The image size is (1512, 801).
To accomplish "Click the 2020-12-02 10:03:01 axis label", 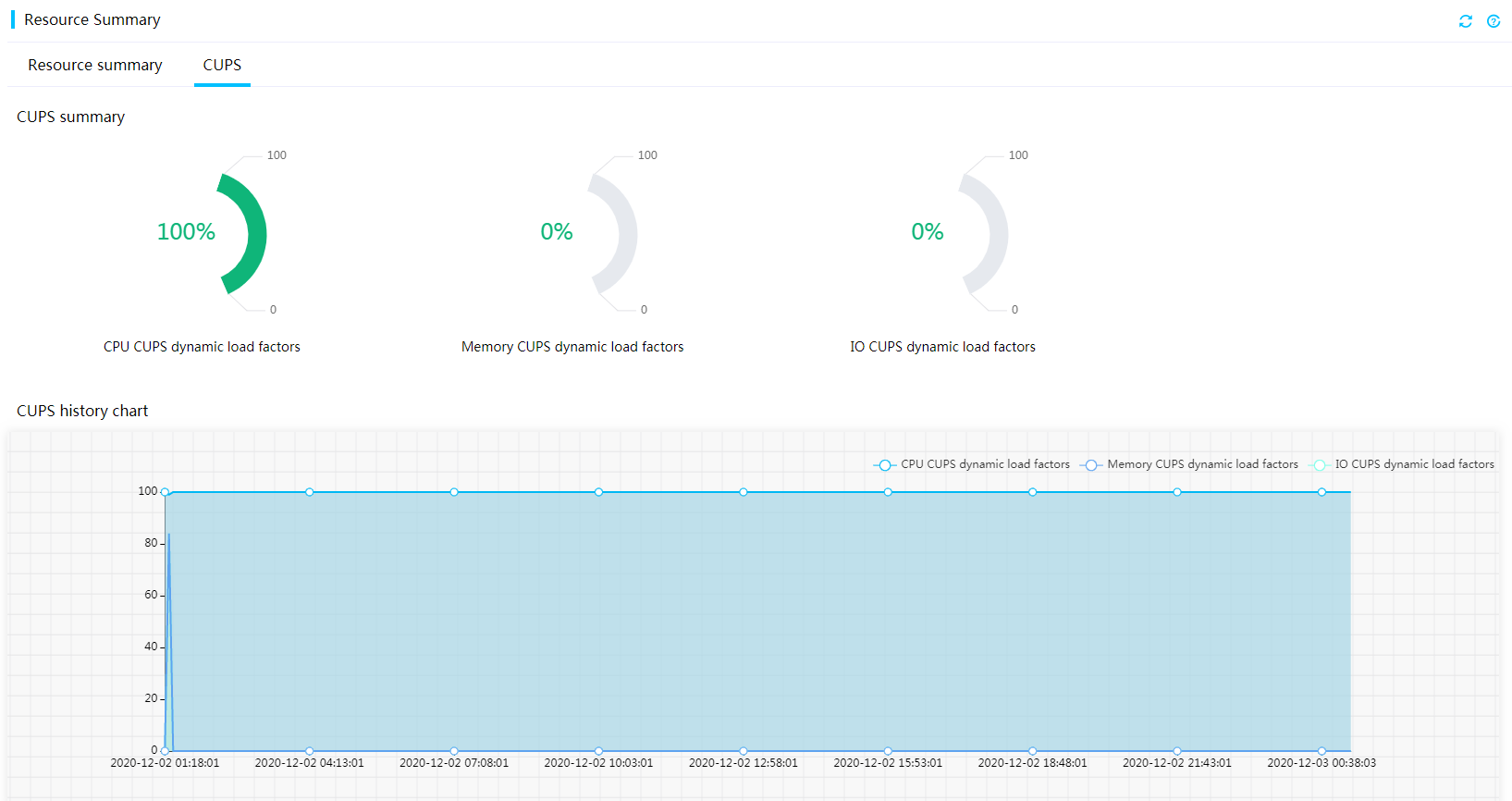I will (598, 763).
